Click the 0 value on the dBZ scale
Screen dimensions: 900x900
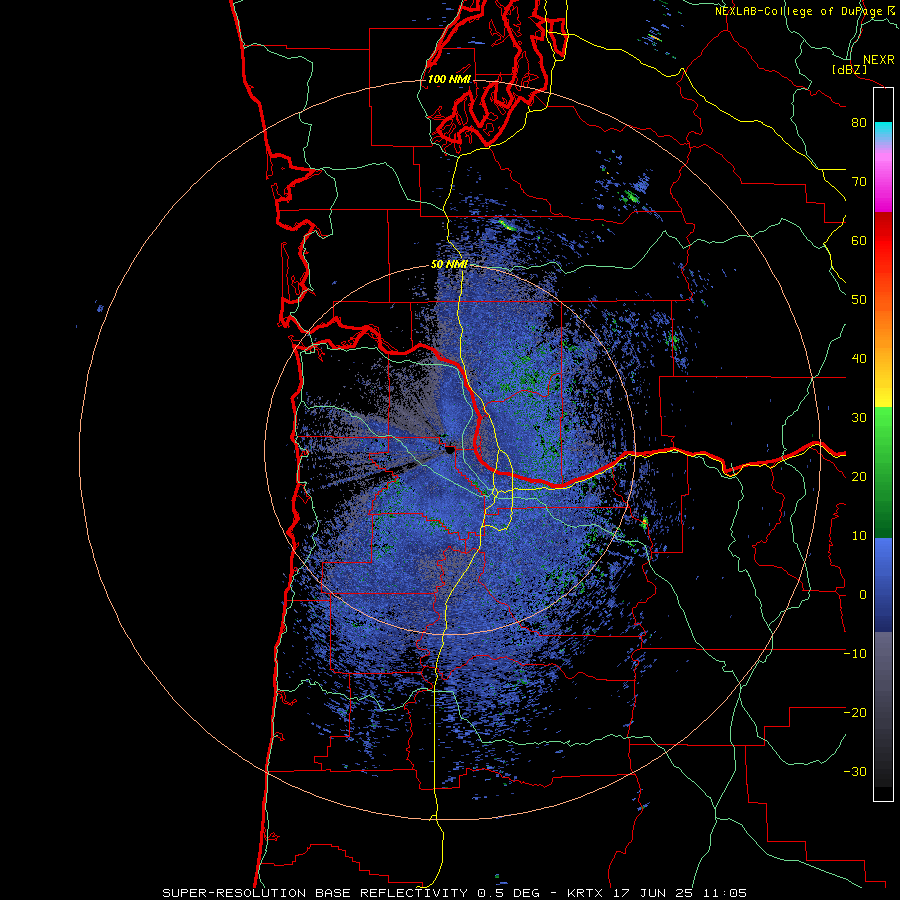pos(862,595)
